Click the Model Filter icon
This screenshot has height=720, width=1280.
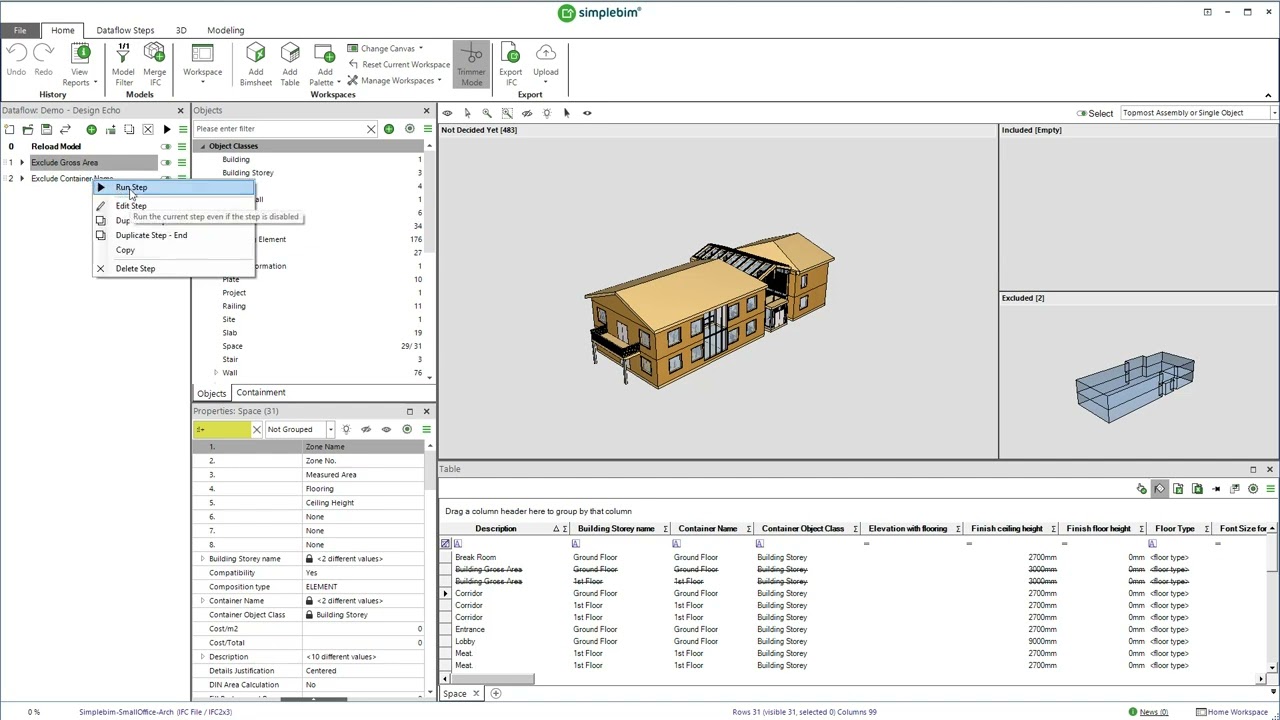tap(123, 65)
